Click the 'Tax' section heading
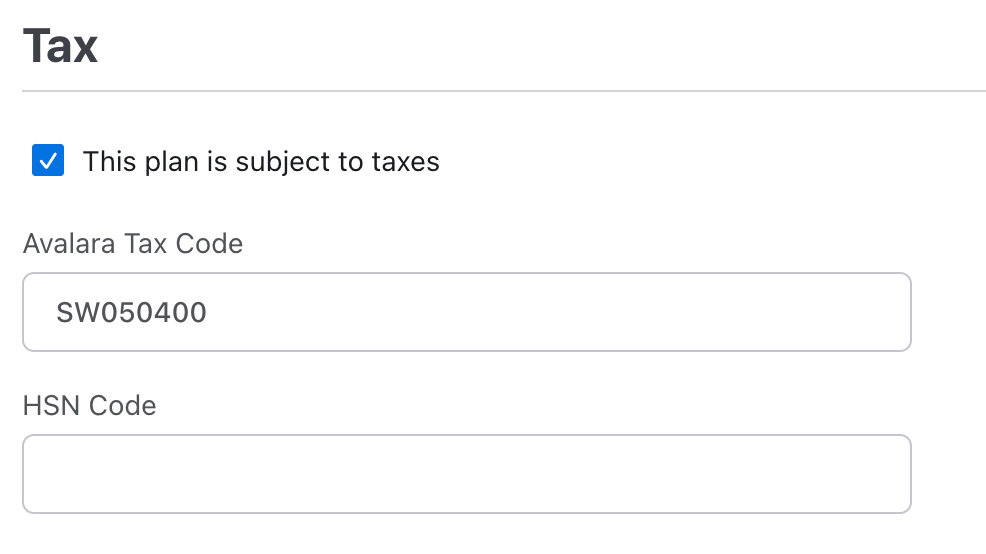The width and height of the screenshot is (986, 554). (60, 46)
